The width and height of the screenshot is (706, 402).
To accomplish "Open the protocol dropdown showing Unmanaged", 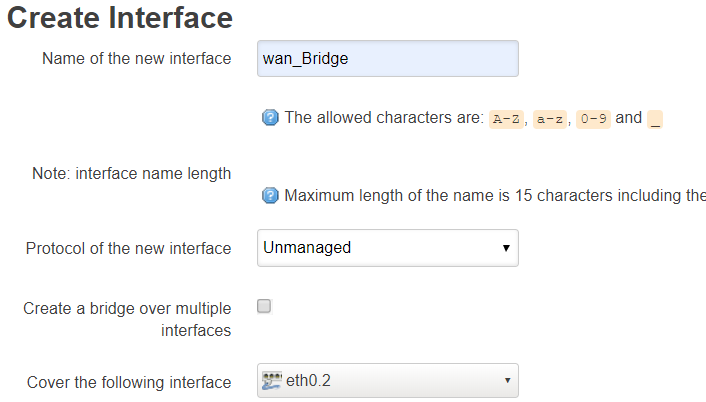I will tap(380, 247).
